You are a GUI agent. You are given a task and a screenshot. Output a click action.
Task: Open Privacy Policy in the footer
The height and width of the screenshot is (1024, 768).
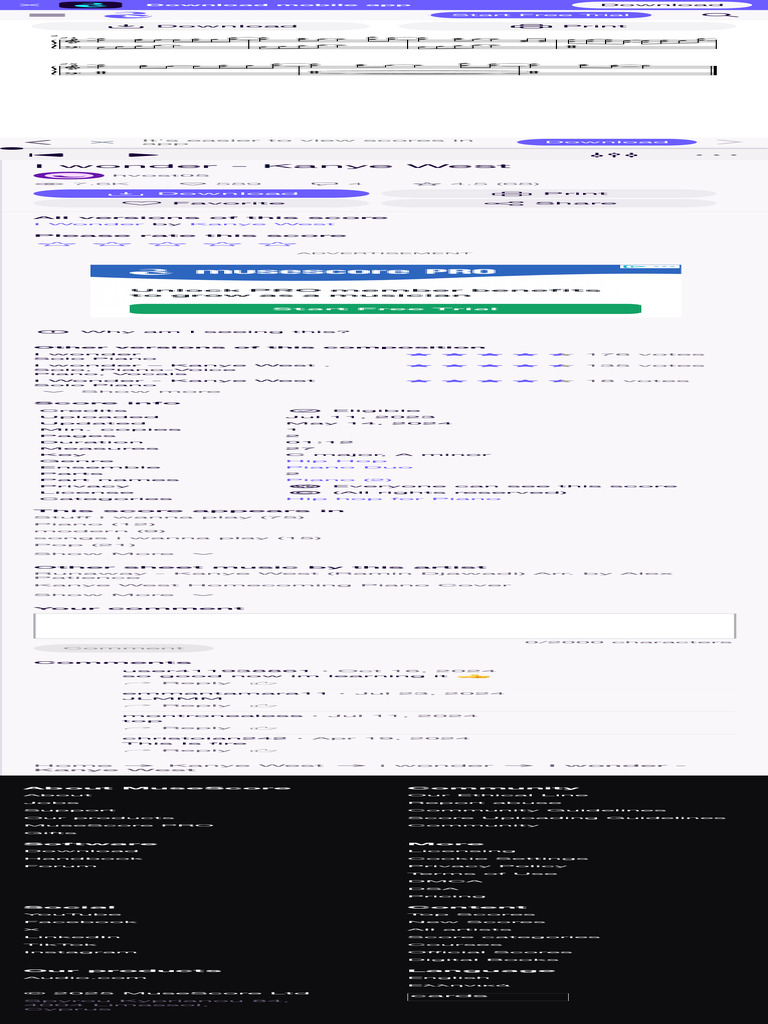tap(488, 867)
